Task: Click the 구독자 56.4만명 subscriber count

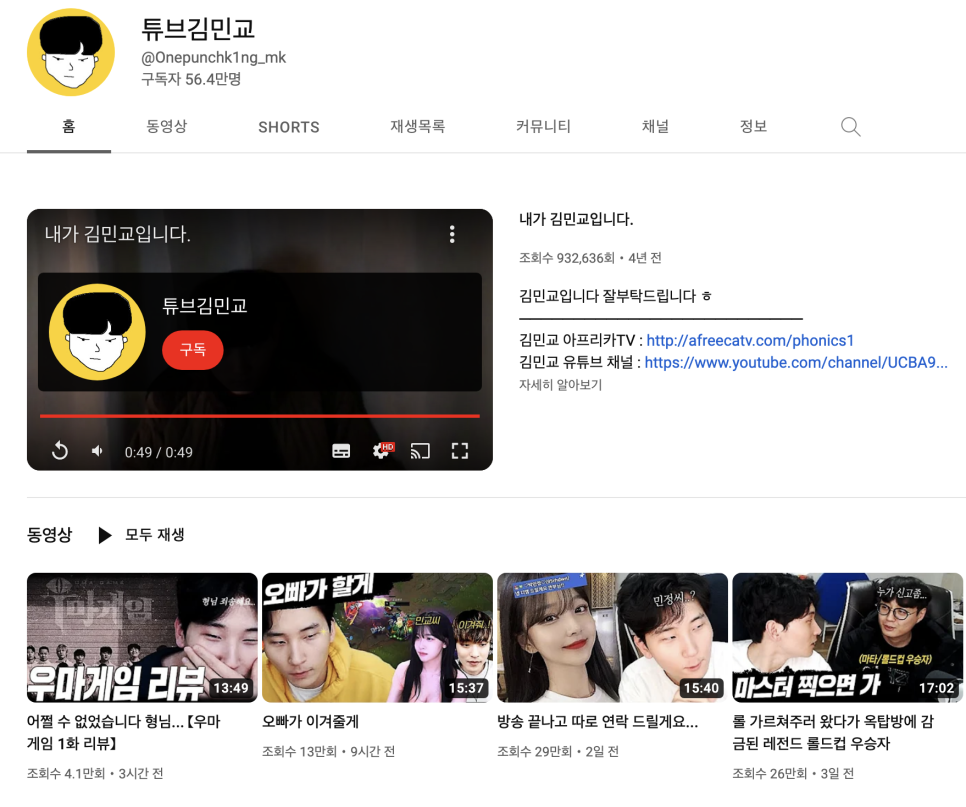Action: [x=191, y=79]
